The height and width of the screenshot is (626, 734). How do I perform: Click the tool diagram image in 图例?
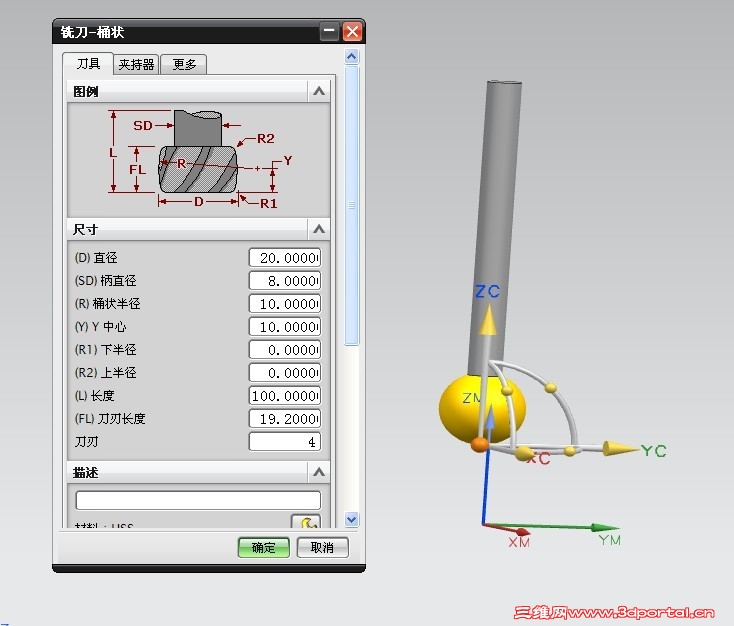(x=198, y=160)
